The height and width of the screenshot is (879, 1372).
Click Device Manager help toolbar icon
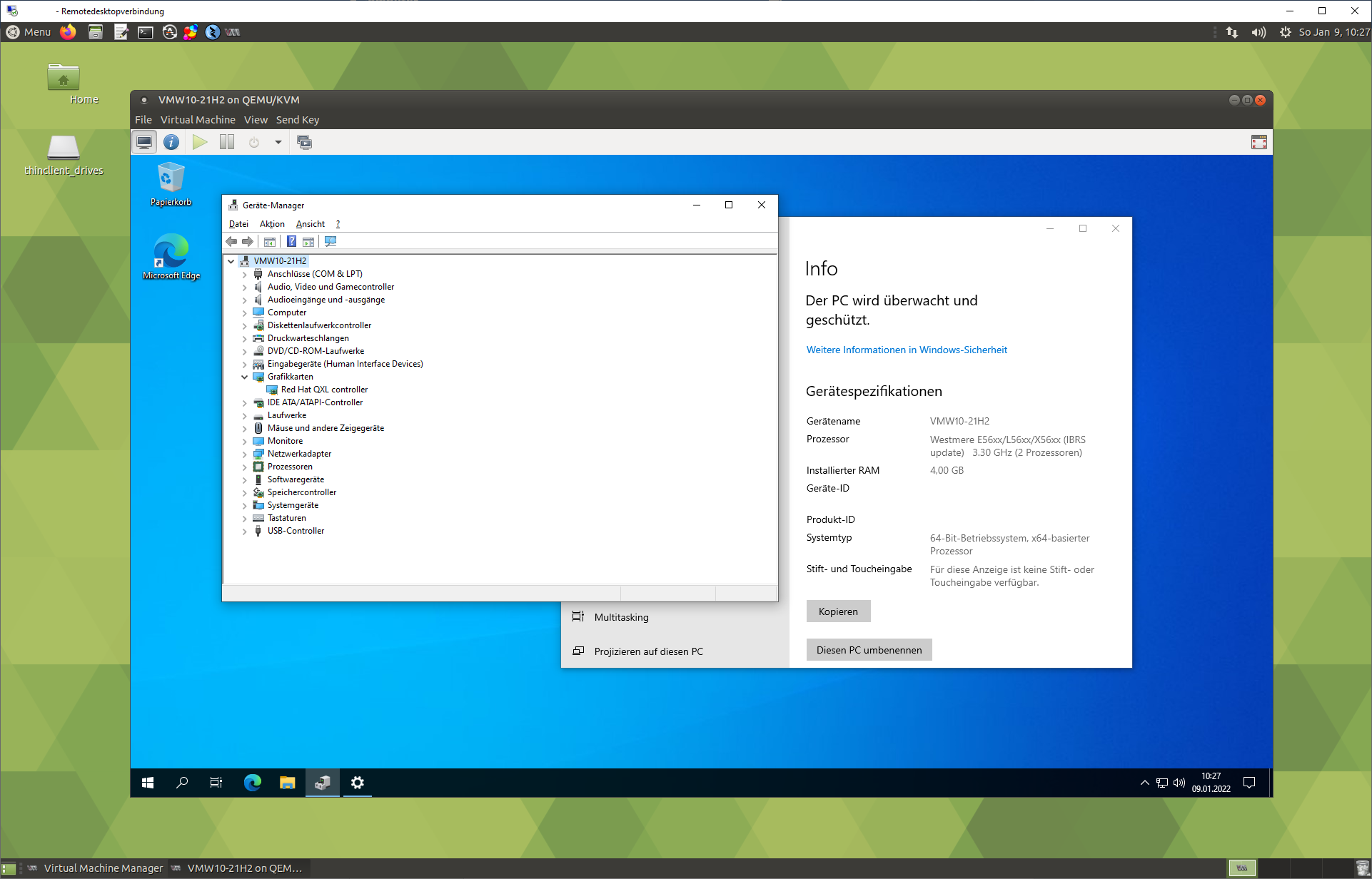pyautogui.click(x=291, y=242)
